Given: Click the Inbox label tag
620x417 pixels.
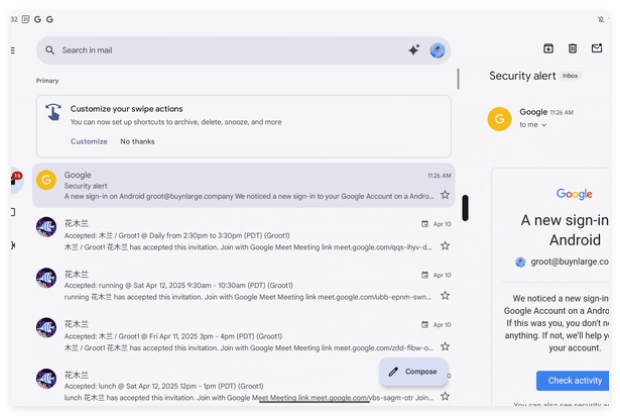Looking at the screenshot, I should [570, 76].
